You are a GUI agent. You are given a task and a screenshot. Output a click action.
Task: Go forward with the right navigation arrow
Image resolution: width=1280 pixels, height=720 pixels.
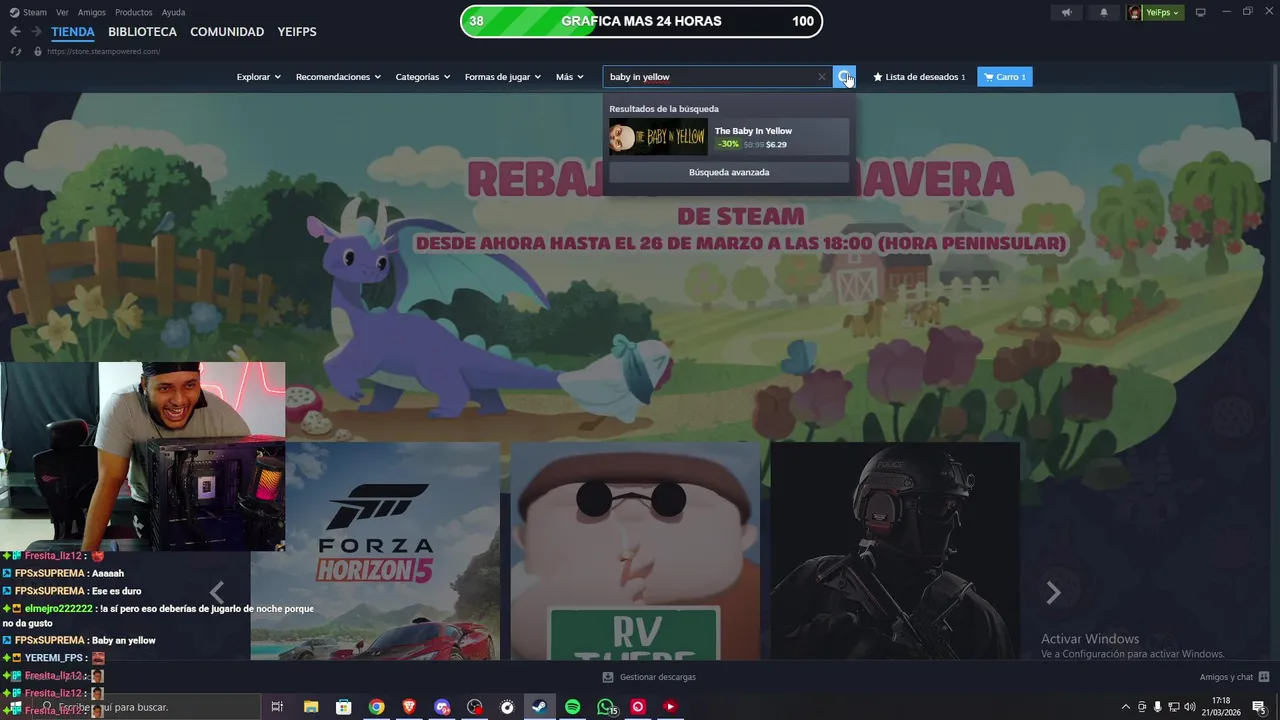pyautogui.click(x=36, y=32)
